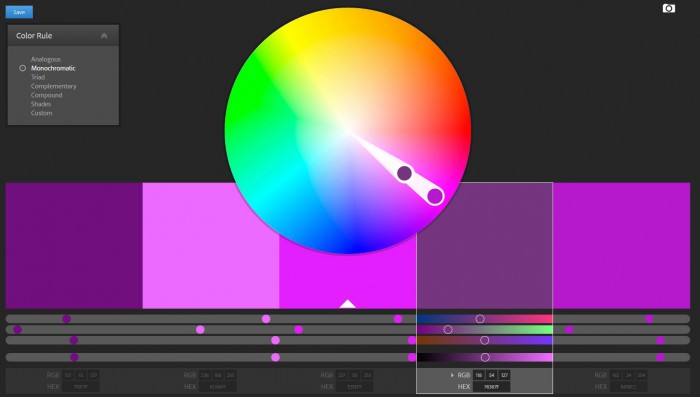Viewport: 700px width, 397px height.
Task: Select the Analogous color rule
Action: 46,59
